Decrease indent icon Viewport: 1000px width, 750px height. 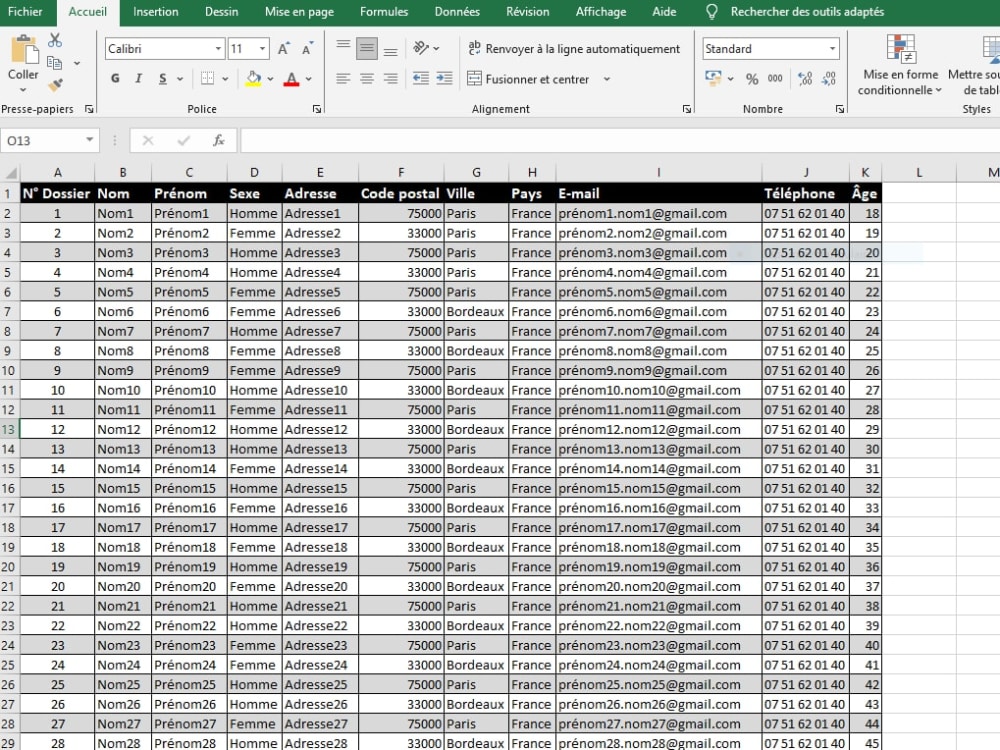(x=420, y=78)
